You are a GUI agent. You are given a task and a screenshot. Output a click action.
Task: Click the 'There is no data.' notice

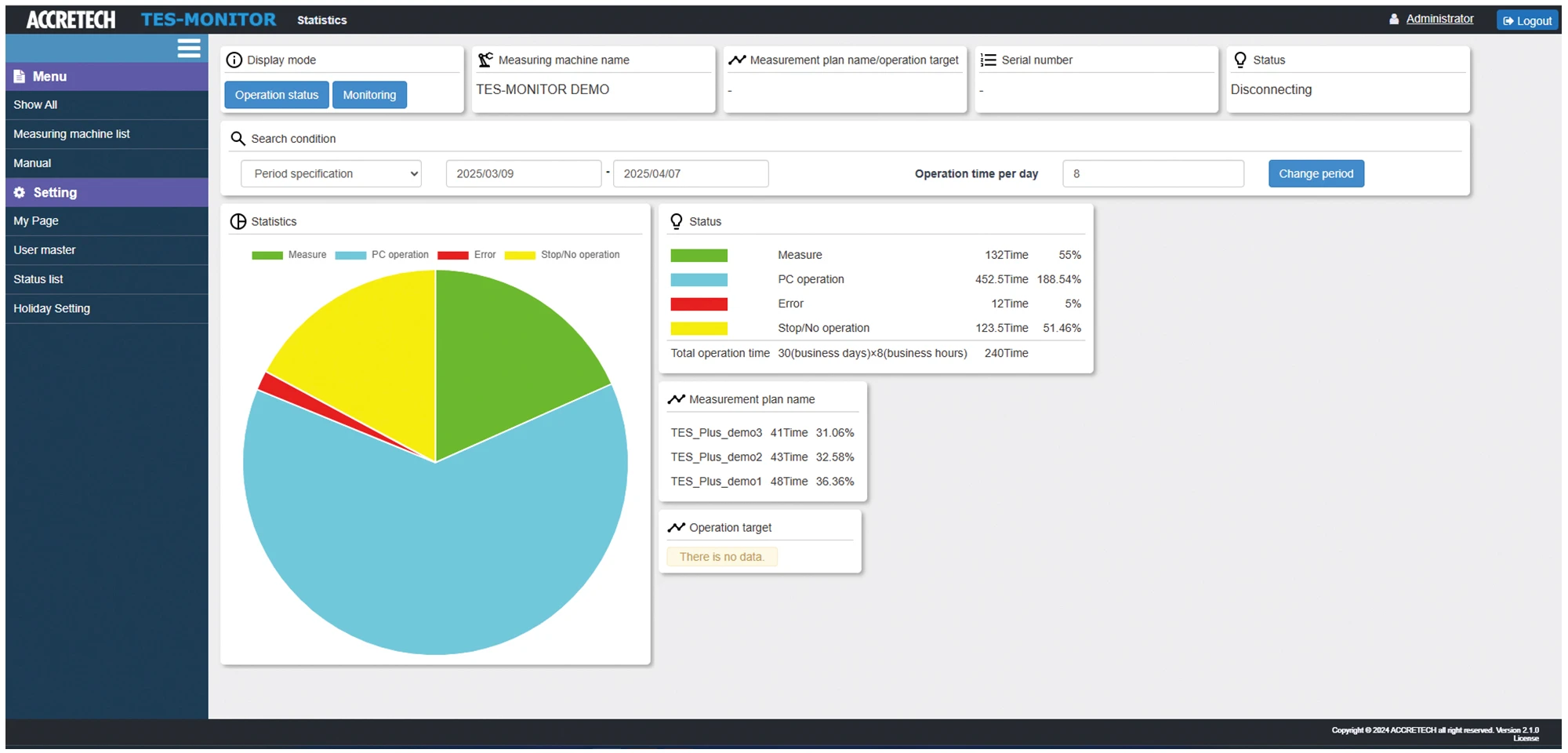pyautogui.click(x=721, y=557)
